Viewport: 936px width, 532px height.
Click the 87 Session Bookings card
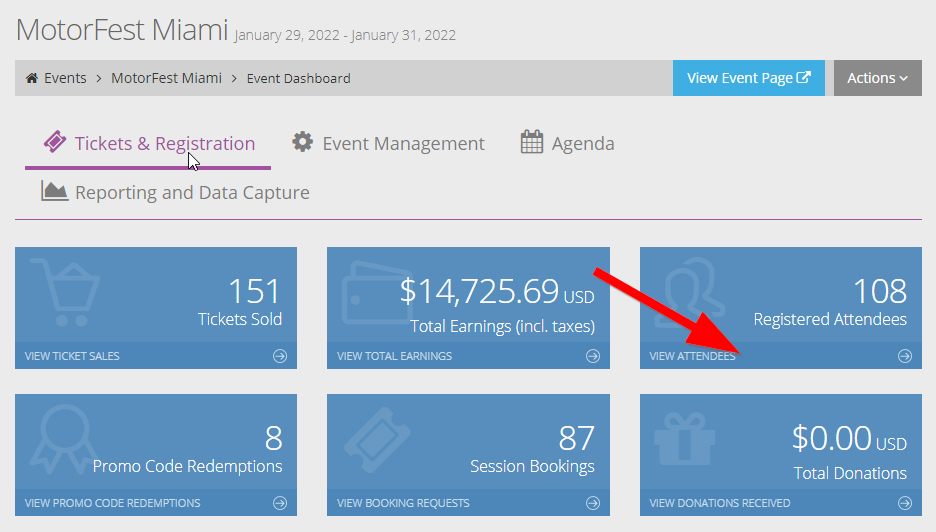[x=468, y=454]
